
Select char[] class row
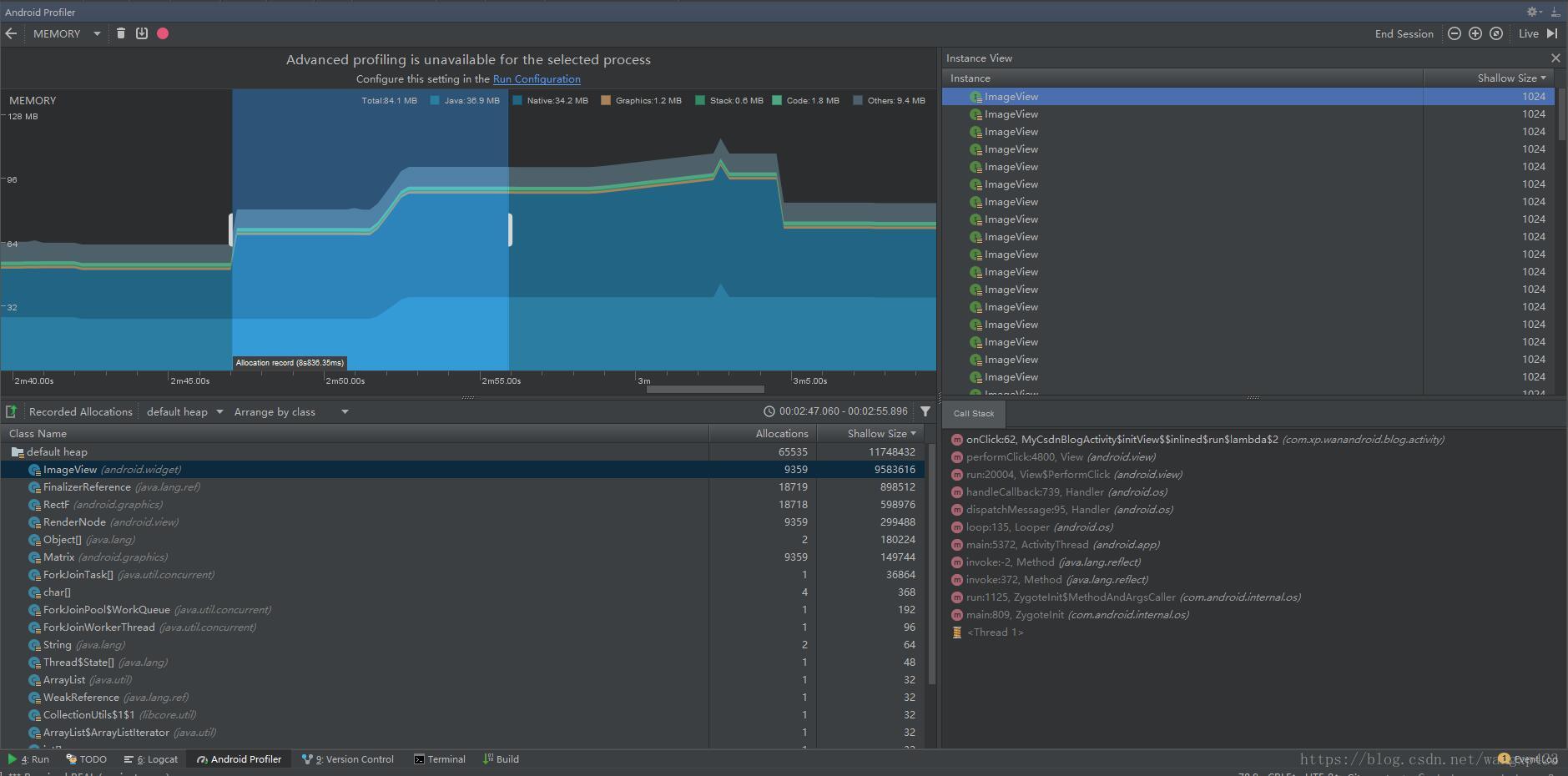pyautogui.click(x=462, y=592)
